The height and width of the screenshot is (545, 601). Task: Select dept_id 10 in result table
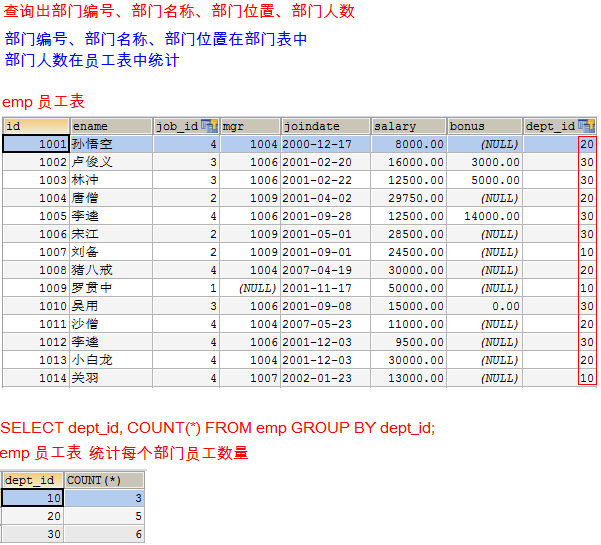tap(32, 498)
